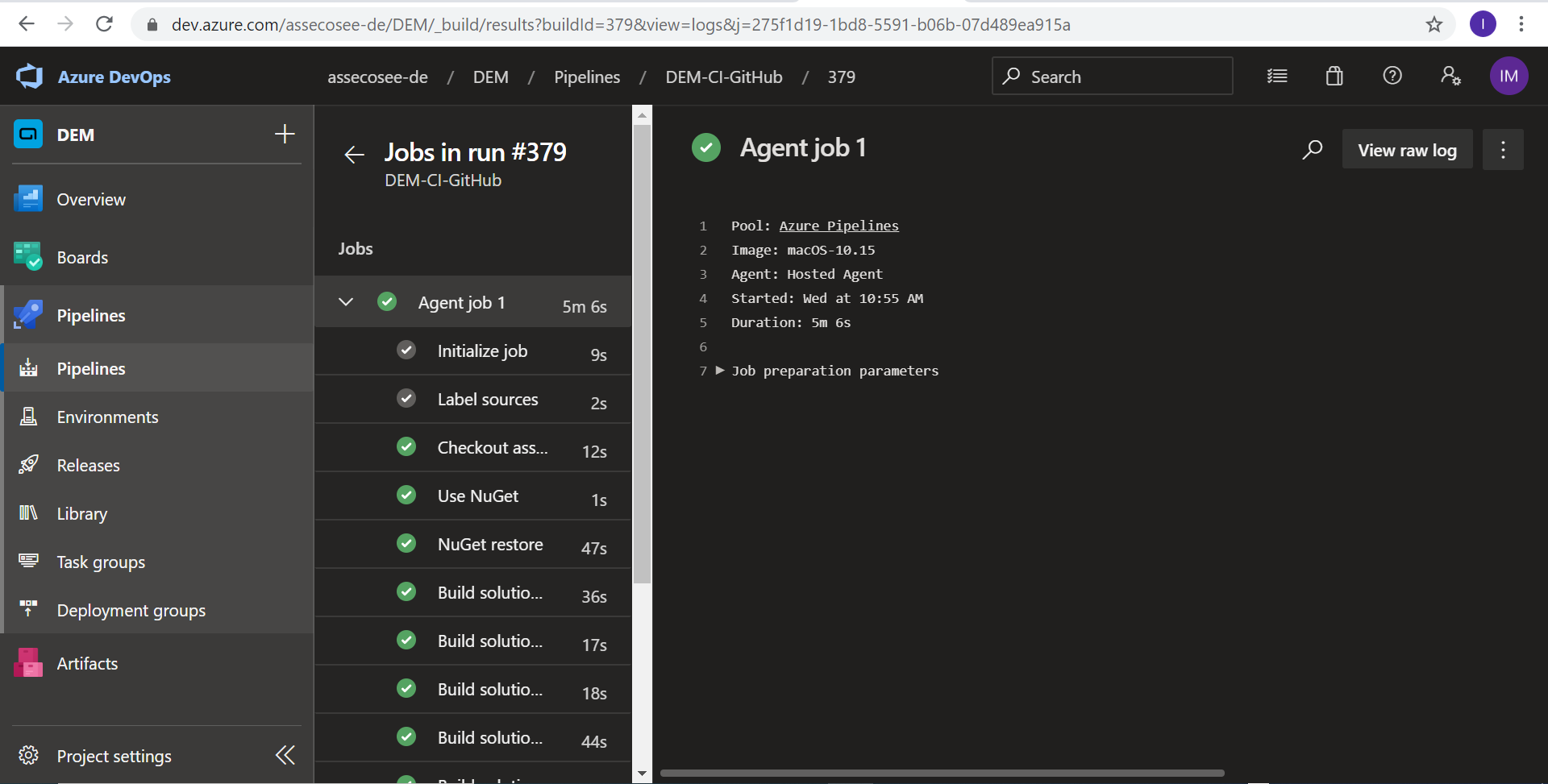Select the Build solution step taking 18s
This screenshot has height=784, width=1548.
click(472, 690)
